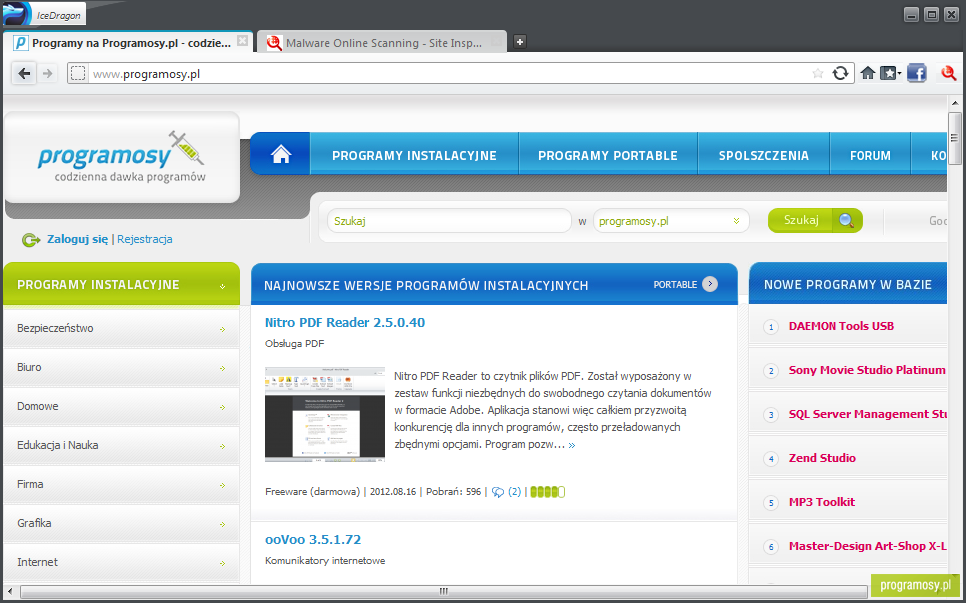Click the PORTABLE arrow circle icon

click(x=710, y=284)
